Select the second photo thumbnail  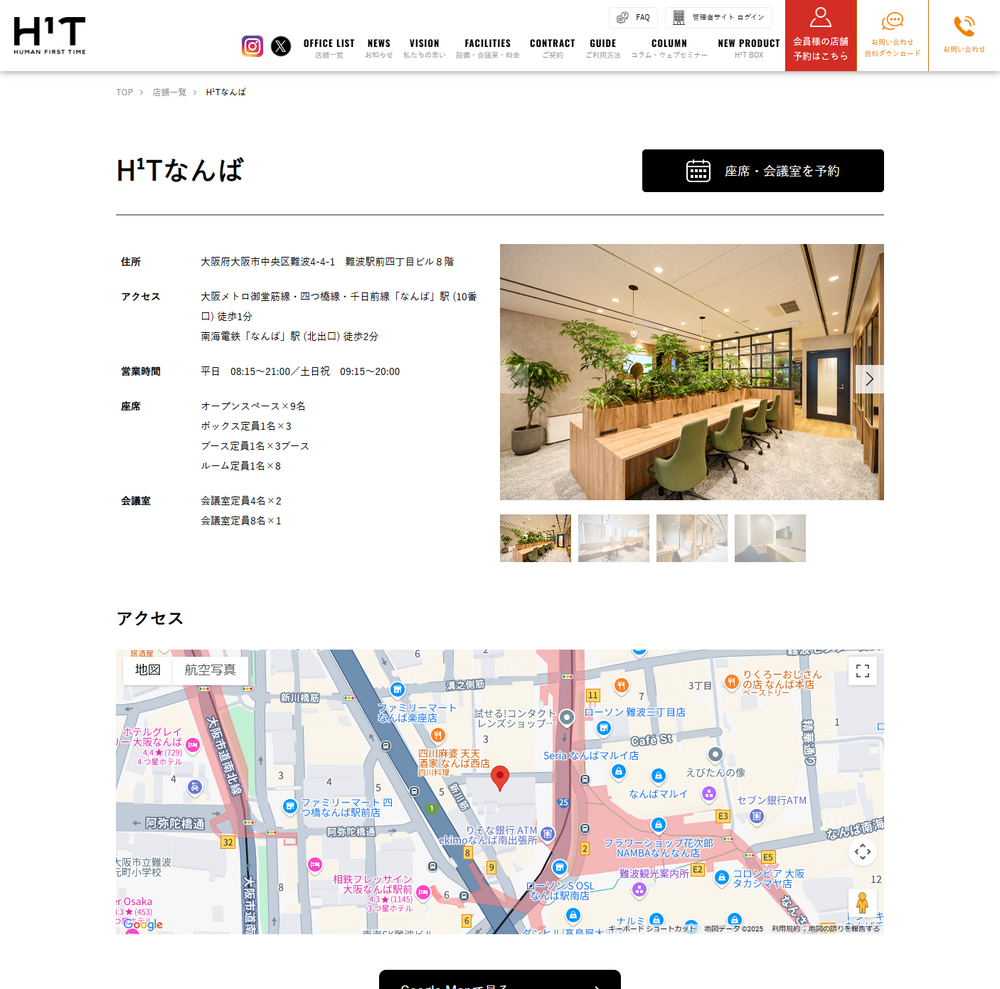613,538
